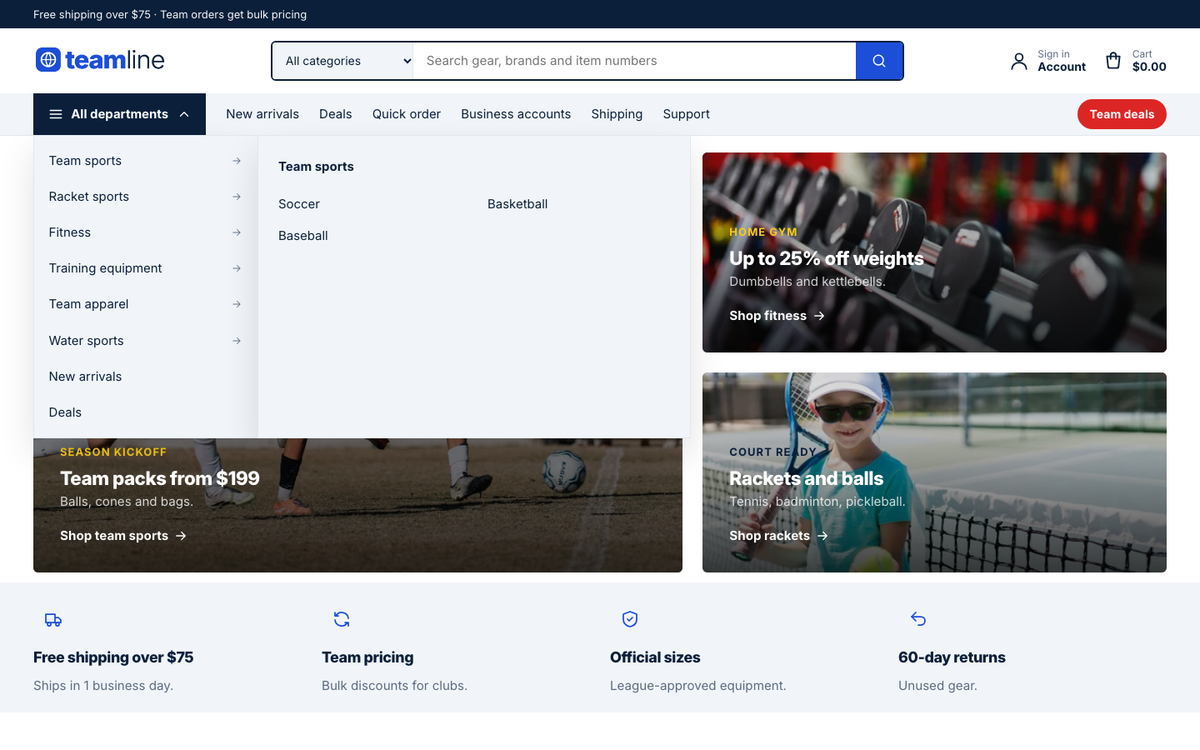Click the blue search magnifier button
The image size is (1200, 750).
click(x=879, y=61)
